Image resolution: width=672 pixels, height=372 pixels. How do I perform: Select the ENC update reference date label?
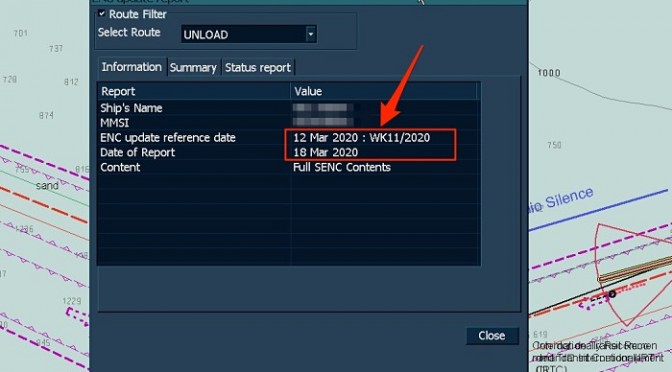[x=168, y=138]
